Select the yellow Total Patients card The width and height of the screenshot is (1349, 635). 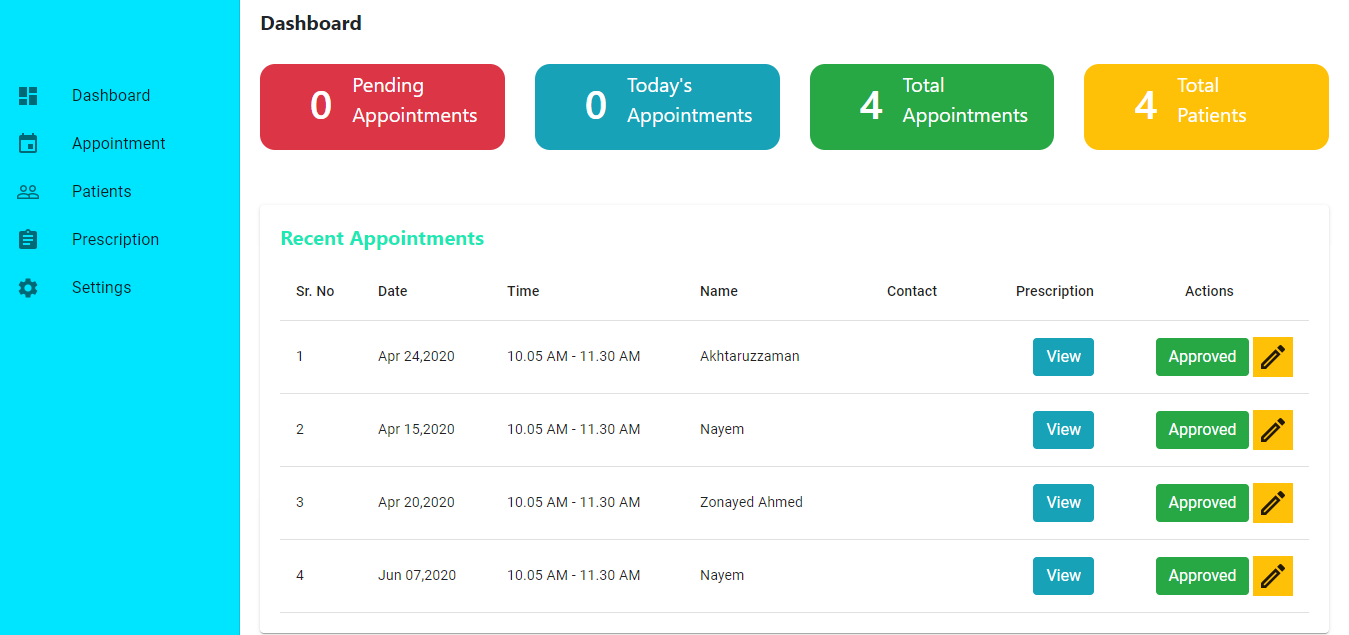pos(1206,107)
